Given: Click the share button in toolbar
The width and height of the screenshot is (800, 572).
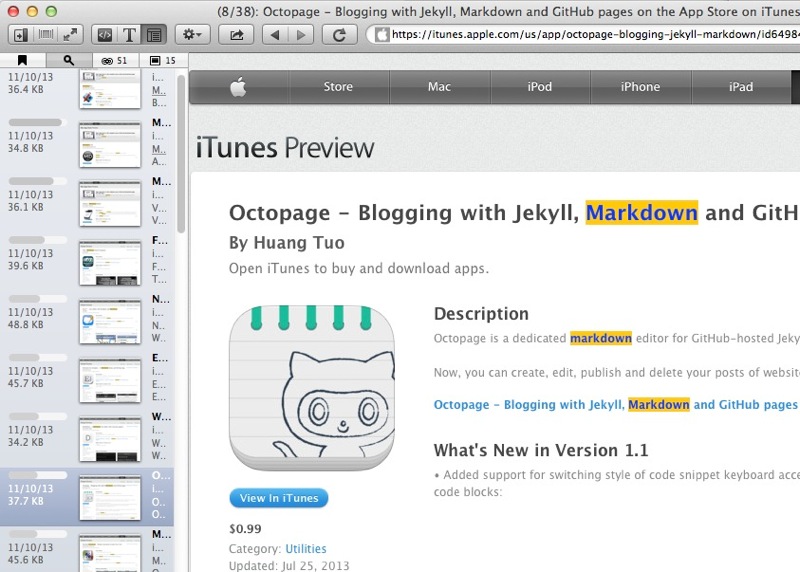Looking at the screenshot, I should pyautogui.click(x=236, y=35).
